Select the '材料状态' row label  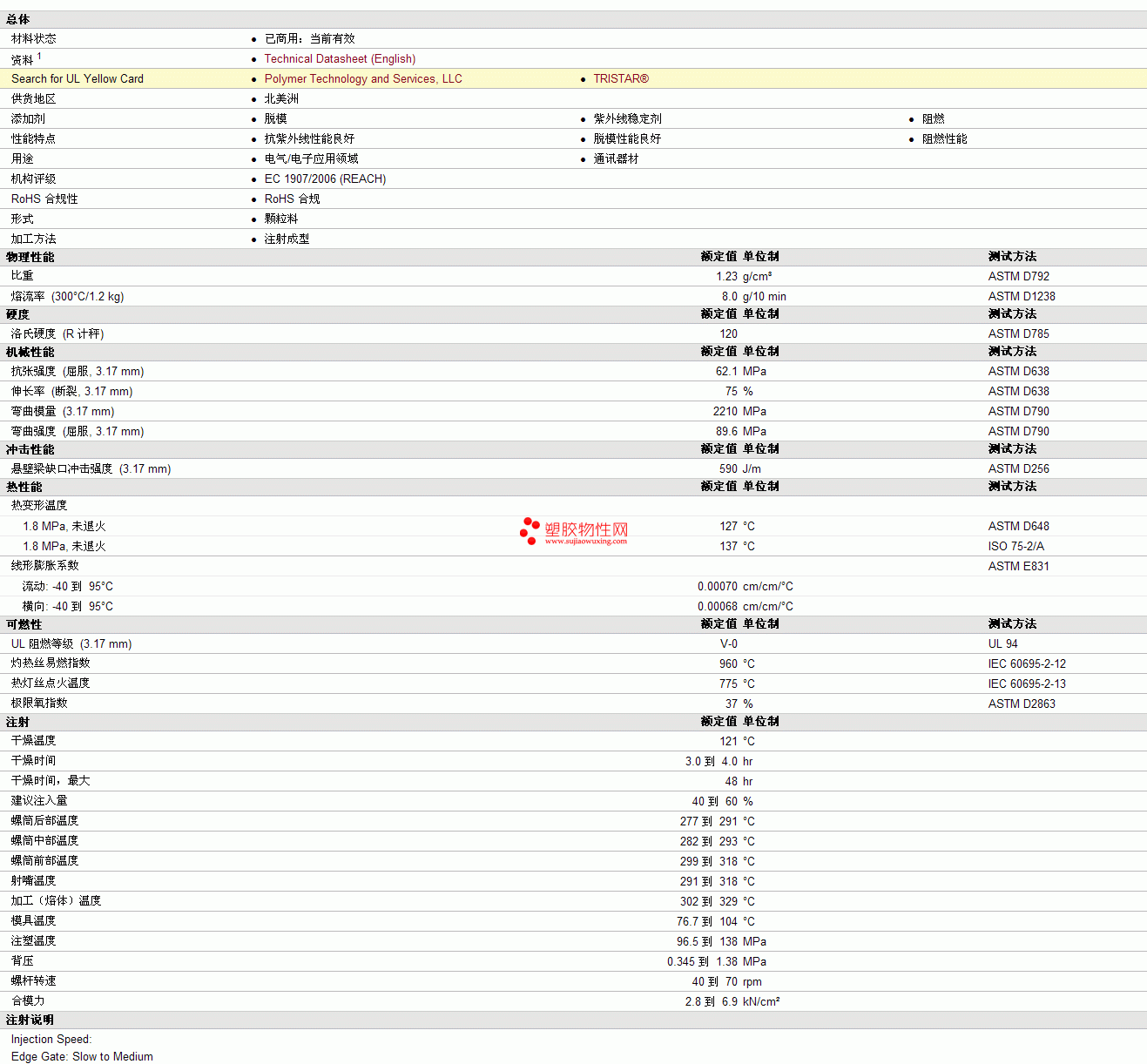pyautogui.click(x=33, y=38)
